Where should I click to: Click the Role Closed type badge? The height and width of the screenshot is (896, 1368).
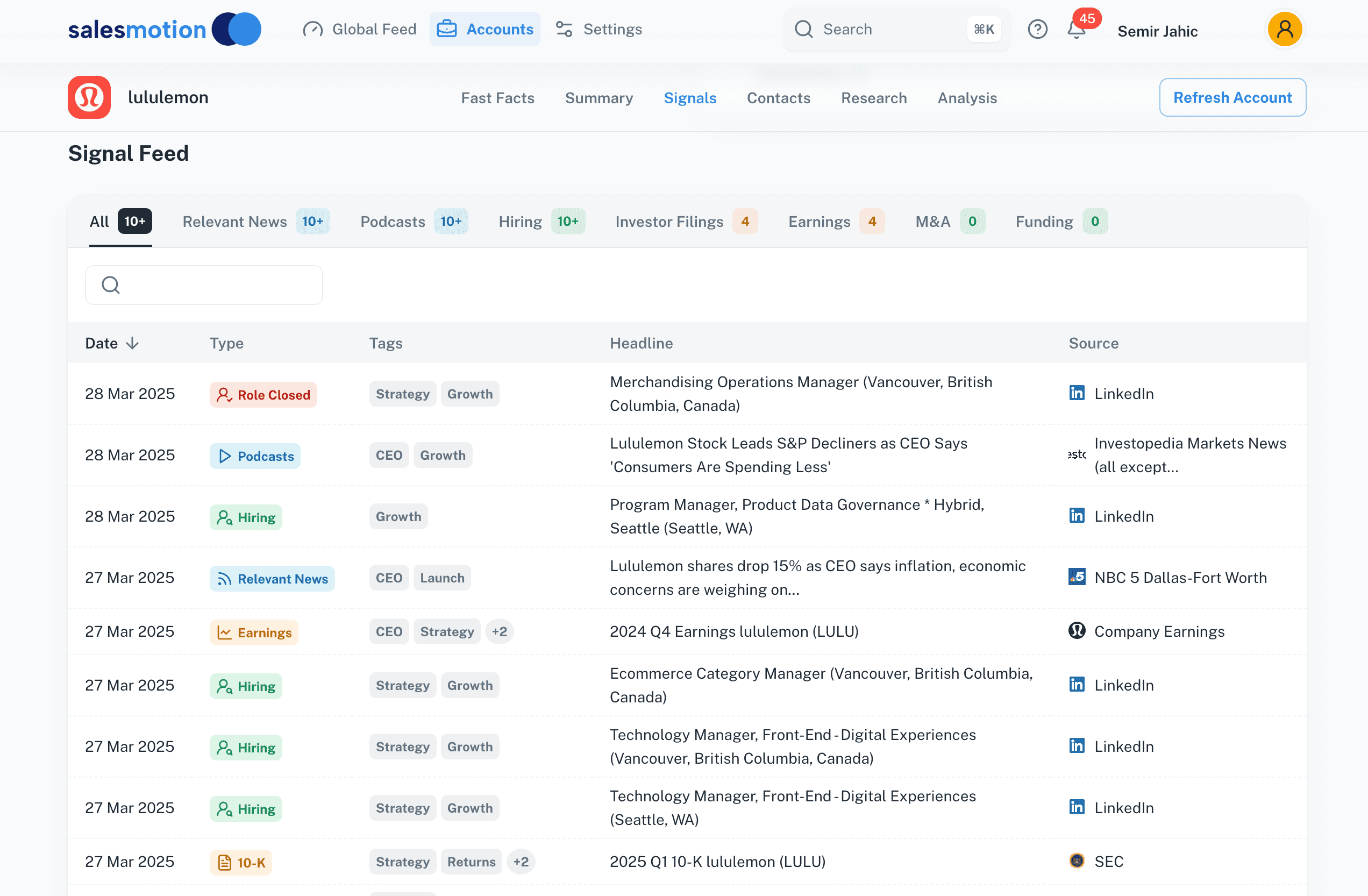click(x=263, y=395)
